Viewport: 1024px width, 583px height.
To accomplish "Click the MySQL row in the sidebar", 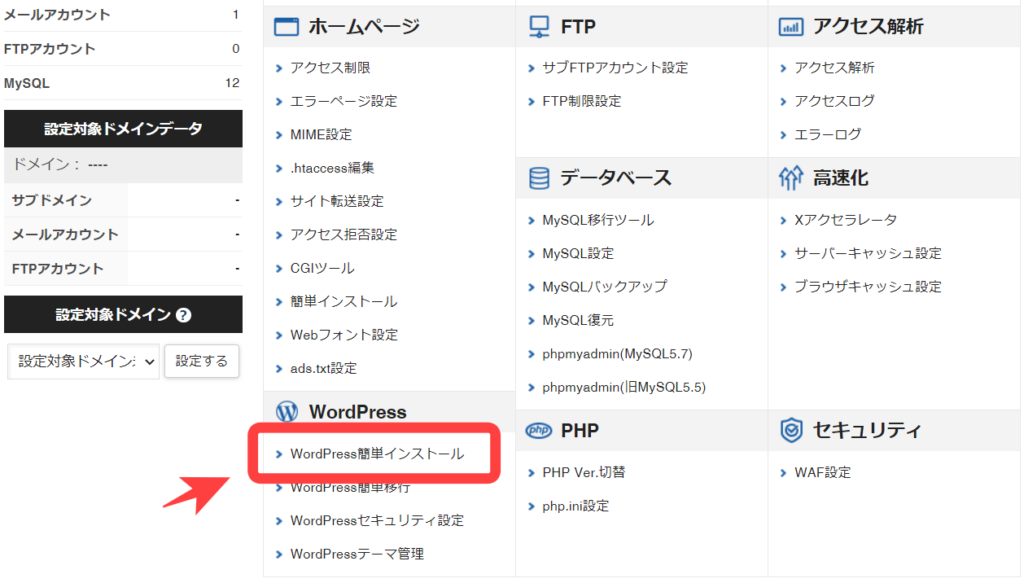I will pyautogui.click(x=123, y=83).
